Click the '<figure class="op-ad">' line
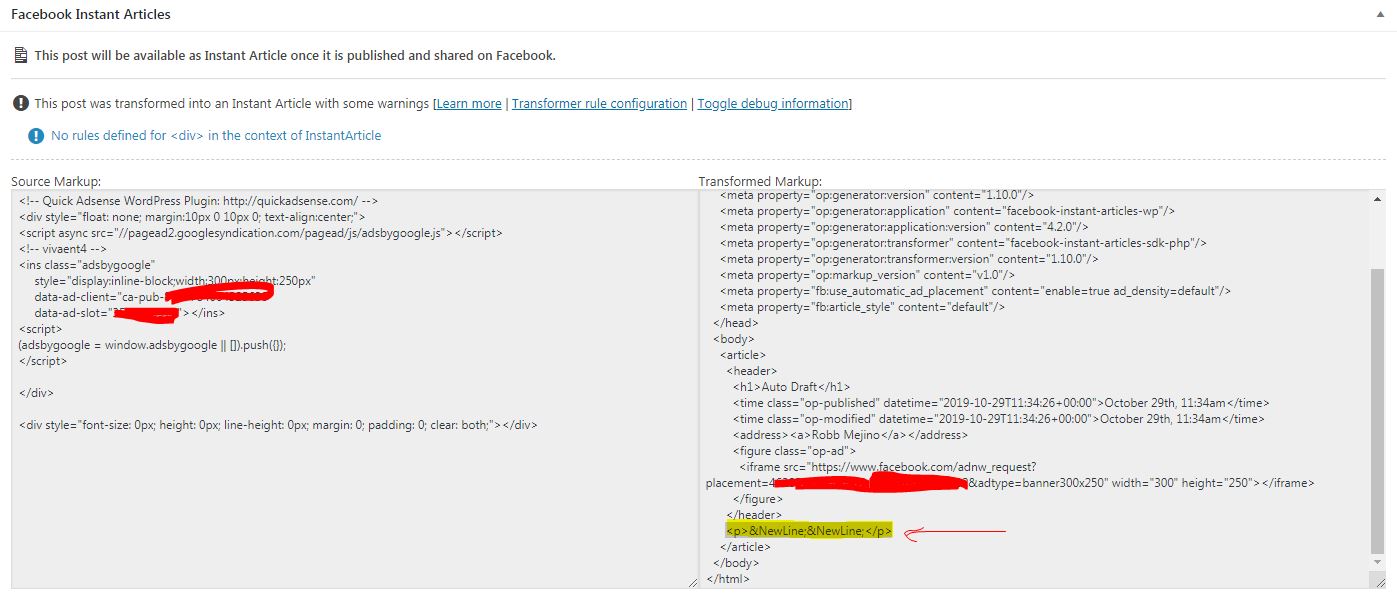The width and height of the screenshot is (1397, 604). (795, 451)
